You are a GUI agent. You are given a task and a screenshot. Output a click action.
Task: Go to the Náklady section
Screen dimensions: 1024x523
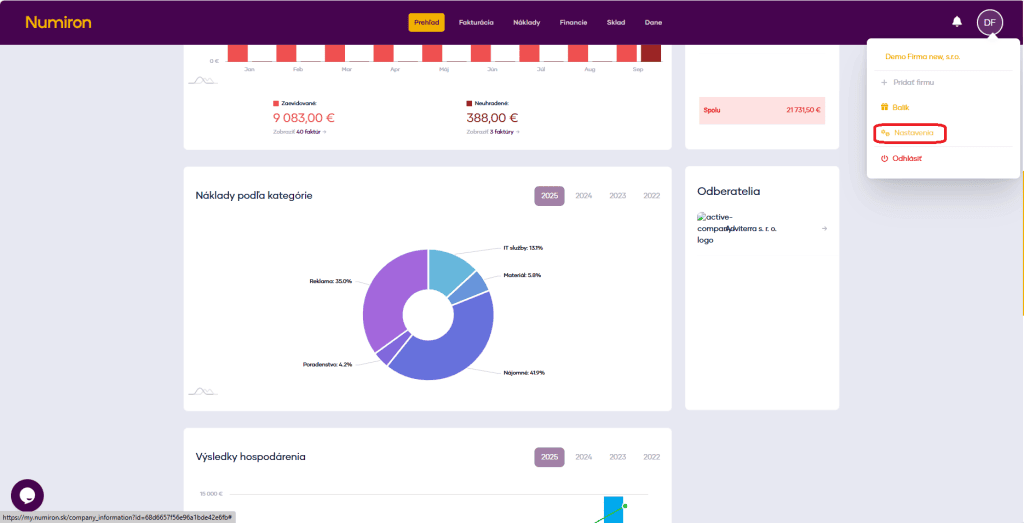pyautogui.click(x=527, y=22)
